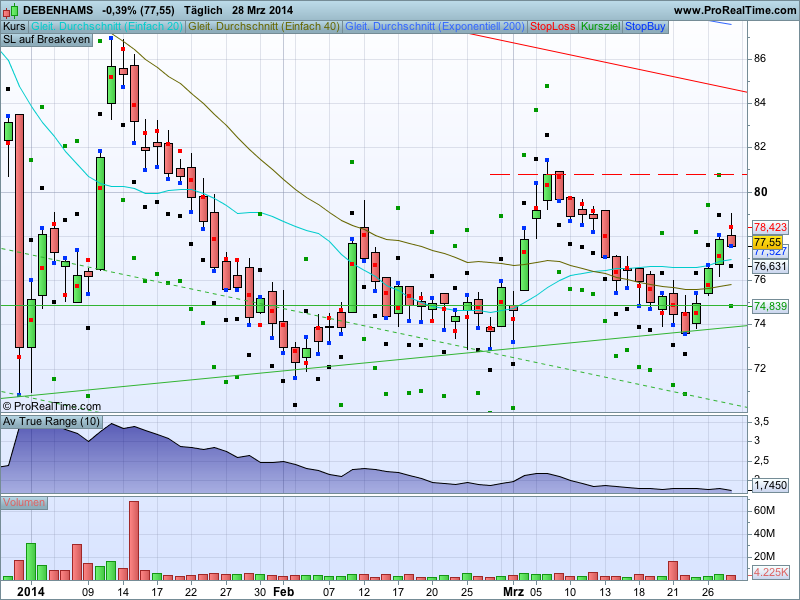Open the Gleit. Durchschnitt (Einfach 20) settings

(x=107, y=26)
